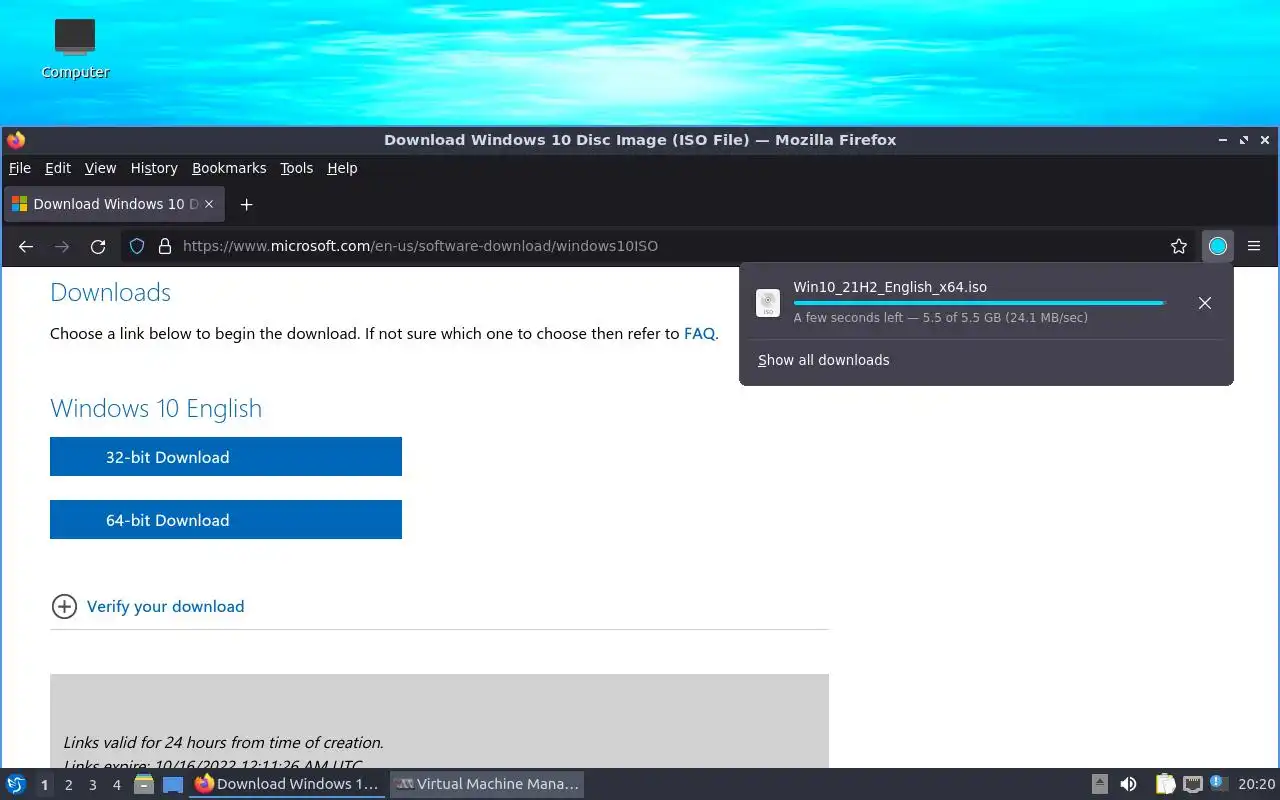Click the ISO download progress bar
The height and width of the screenshot is (800, 1280).
tap(979, 303)
